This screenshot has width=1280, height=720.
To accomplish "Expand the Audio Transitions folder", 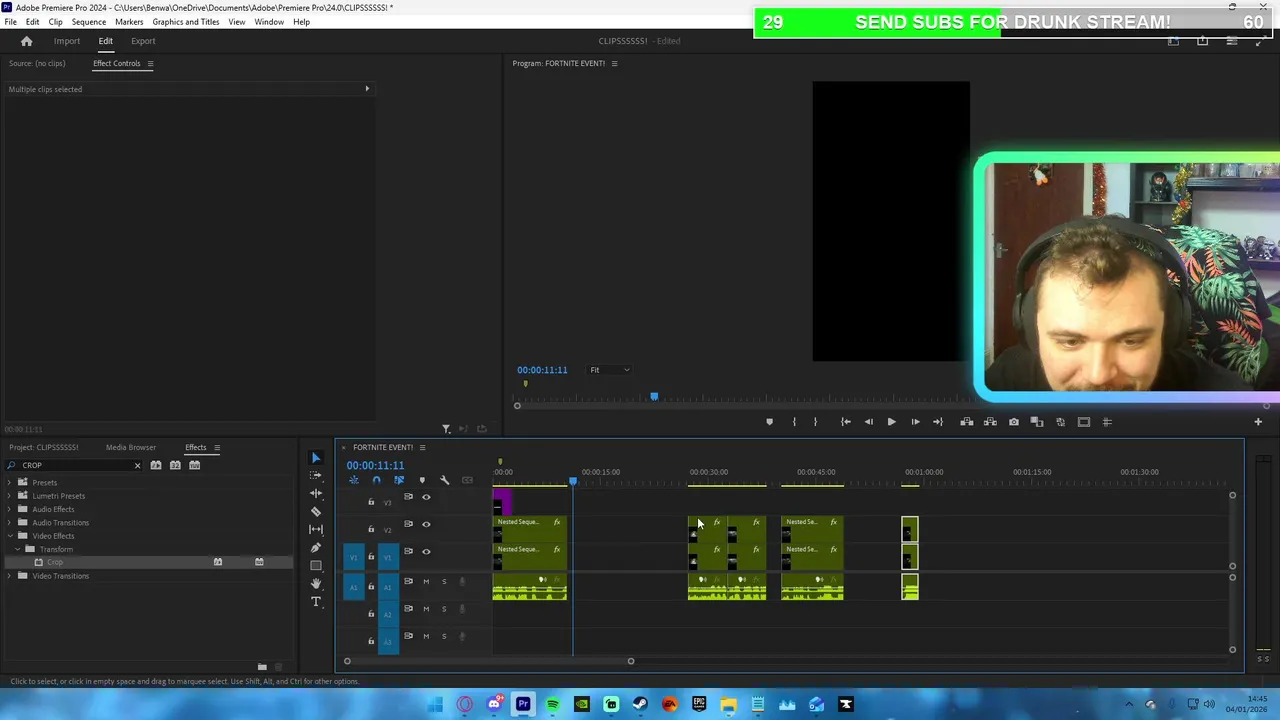I will pos(10,523).
